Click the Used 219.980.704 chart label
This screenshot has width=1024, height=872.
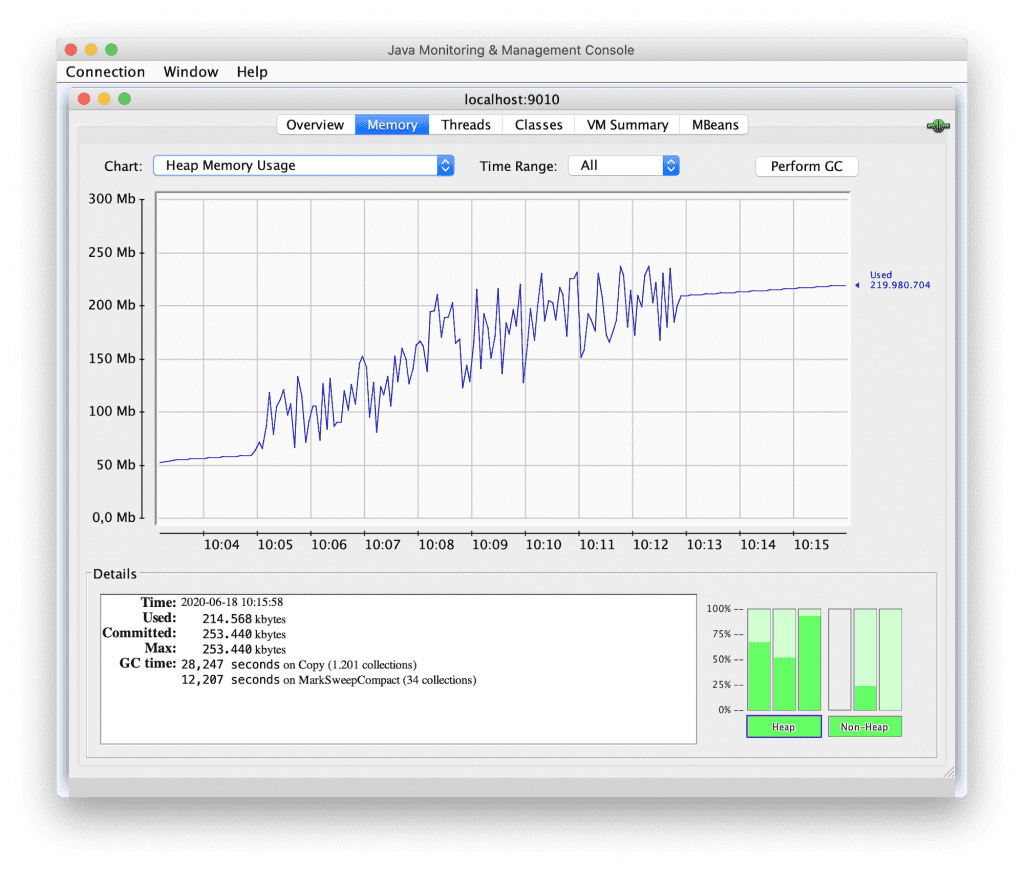(899, 280)
